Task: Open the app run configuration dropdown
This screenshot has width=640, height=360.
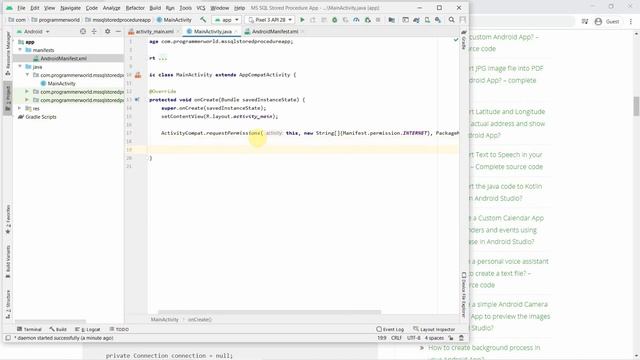Action: (227, 20)
